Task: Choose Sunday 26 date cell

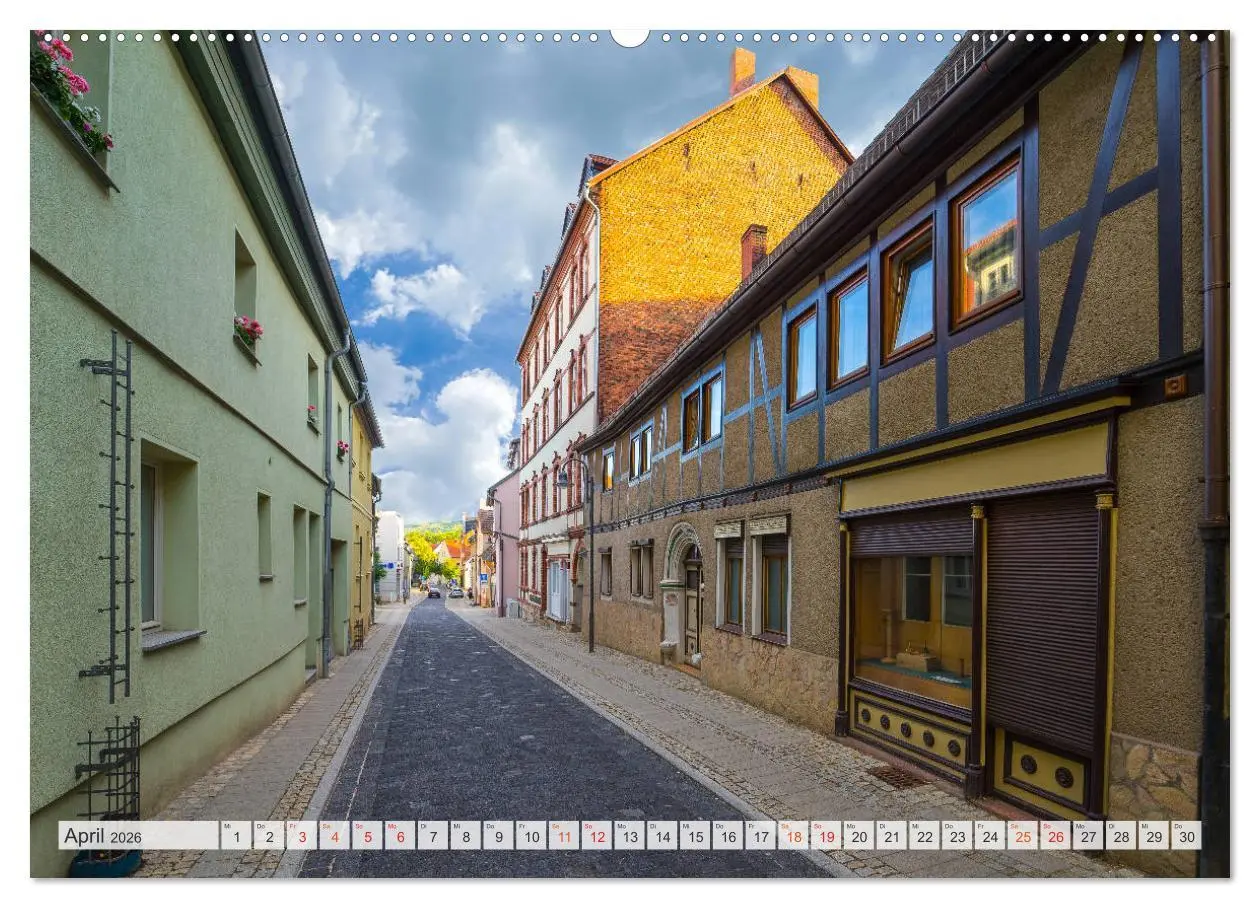Action: tap(1056, 836)
